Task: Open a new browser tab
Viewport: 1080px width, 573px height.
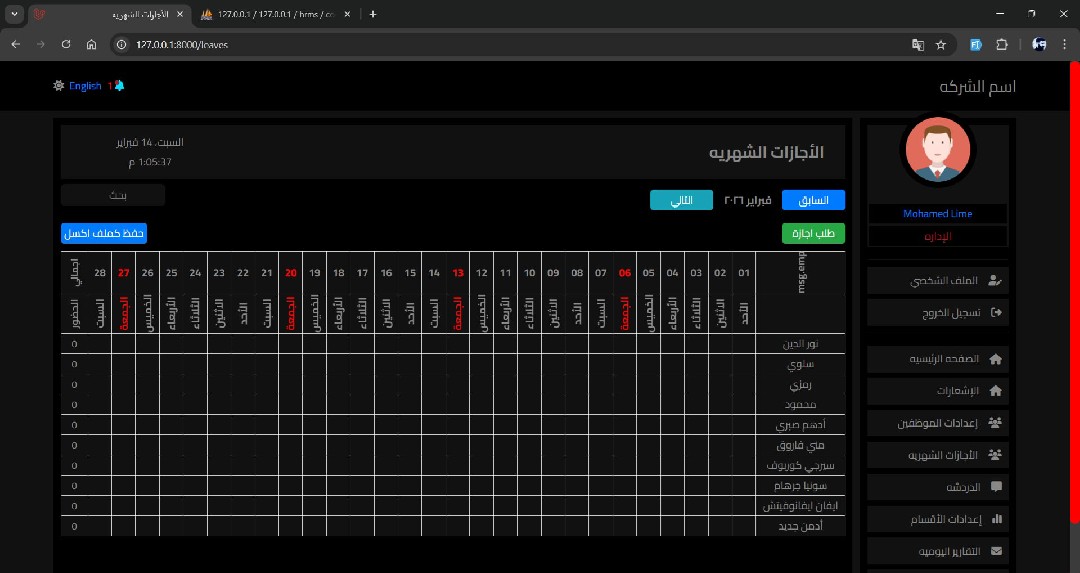Action: point(373,14)
